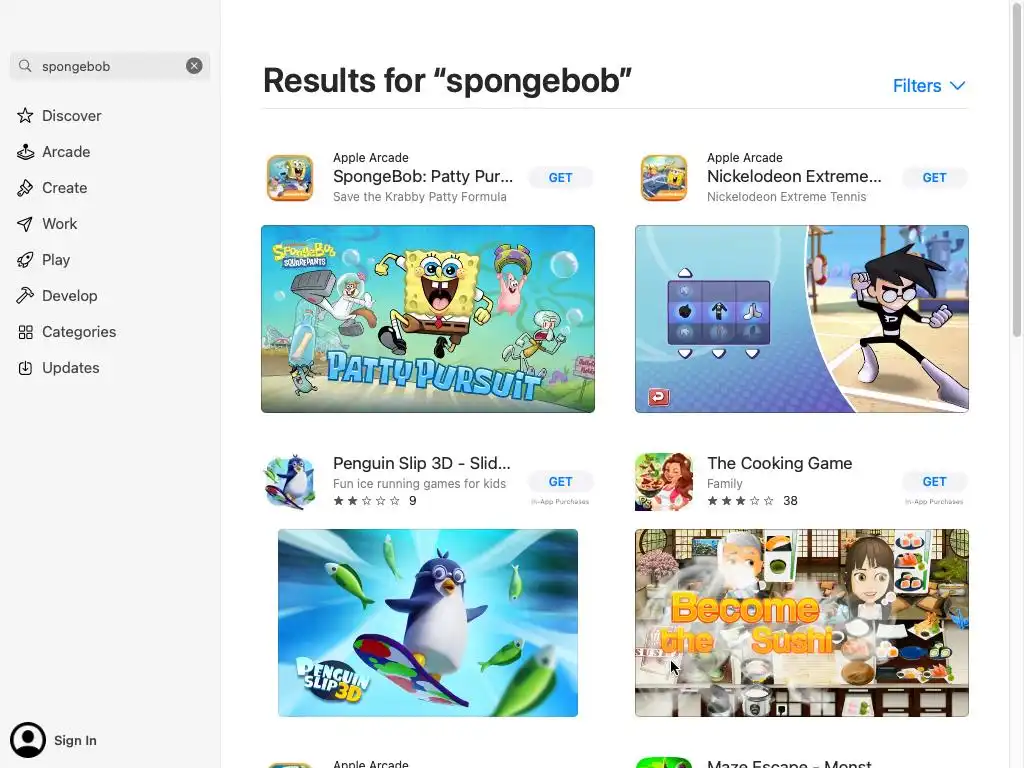Image resolution: width=1024 pixels, height=768 pixels.
Task: Open the Create paintbrush section
Action: 52,188
